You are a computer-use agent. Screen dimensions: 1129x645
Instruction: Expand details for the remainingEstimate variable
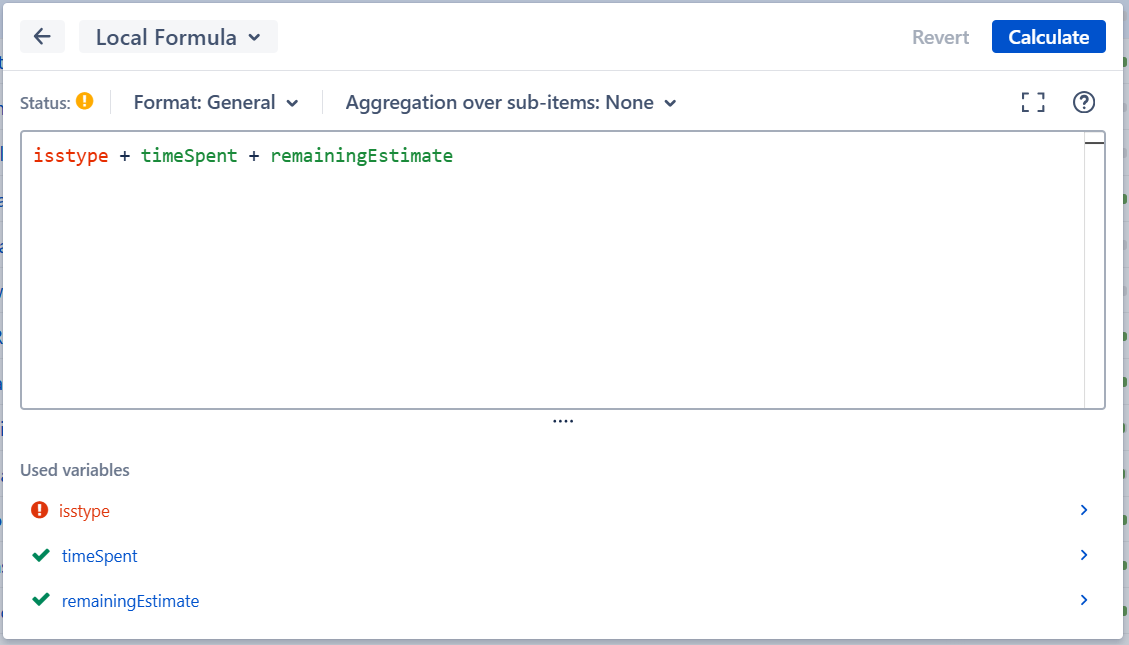coord(1083,600)
